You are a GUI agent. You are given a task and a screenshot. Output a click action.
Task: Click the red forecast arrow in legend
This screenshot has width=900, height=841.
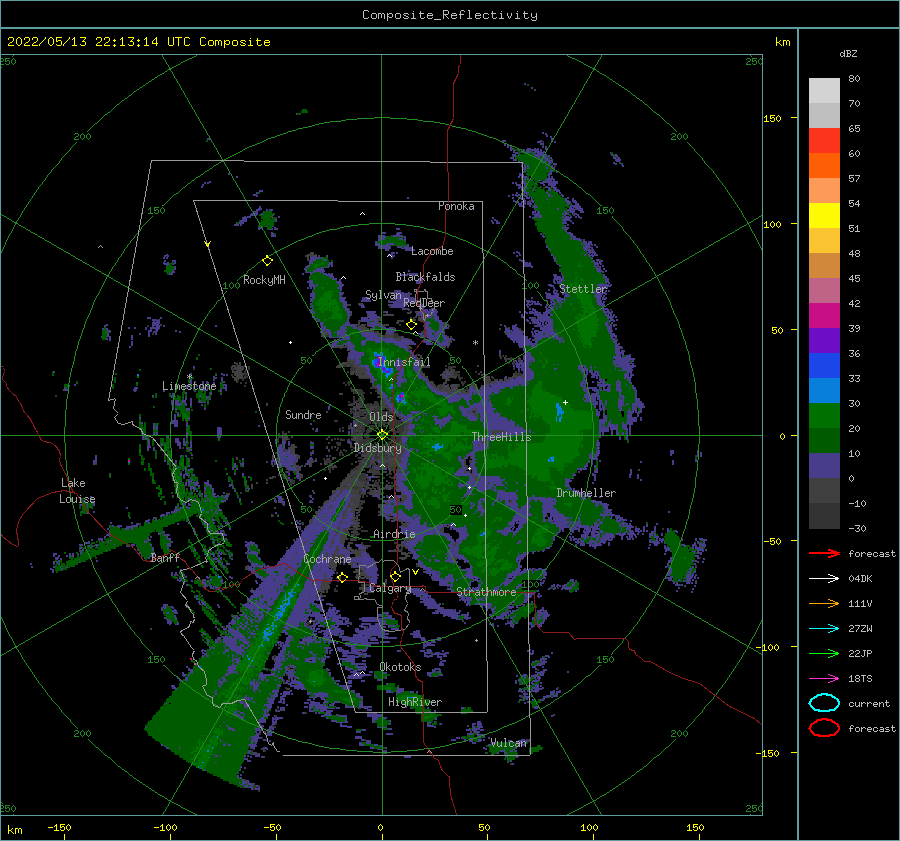coord(824,553)
